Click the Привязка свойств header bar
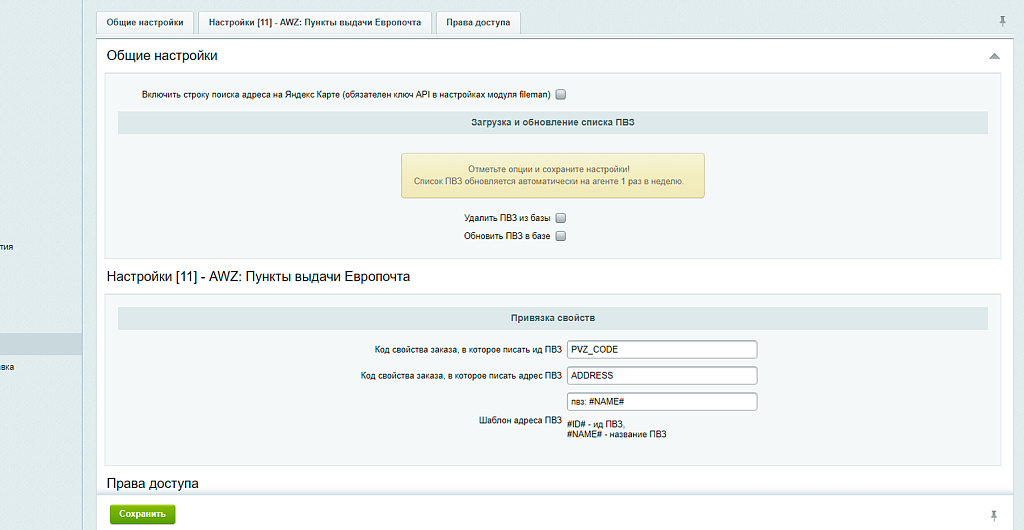 pos(552,318)
